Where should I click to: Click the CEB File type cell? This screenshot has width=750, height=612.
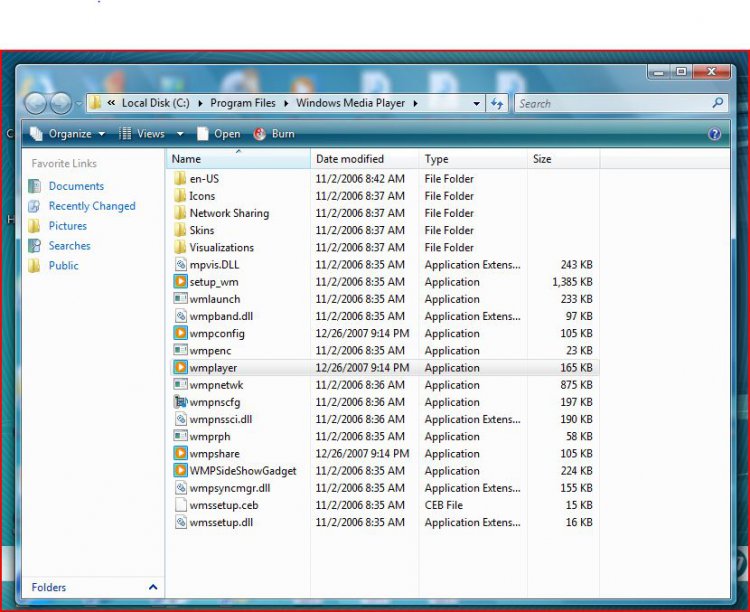point(443,505)
